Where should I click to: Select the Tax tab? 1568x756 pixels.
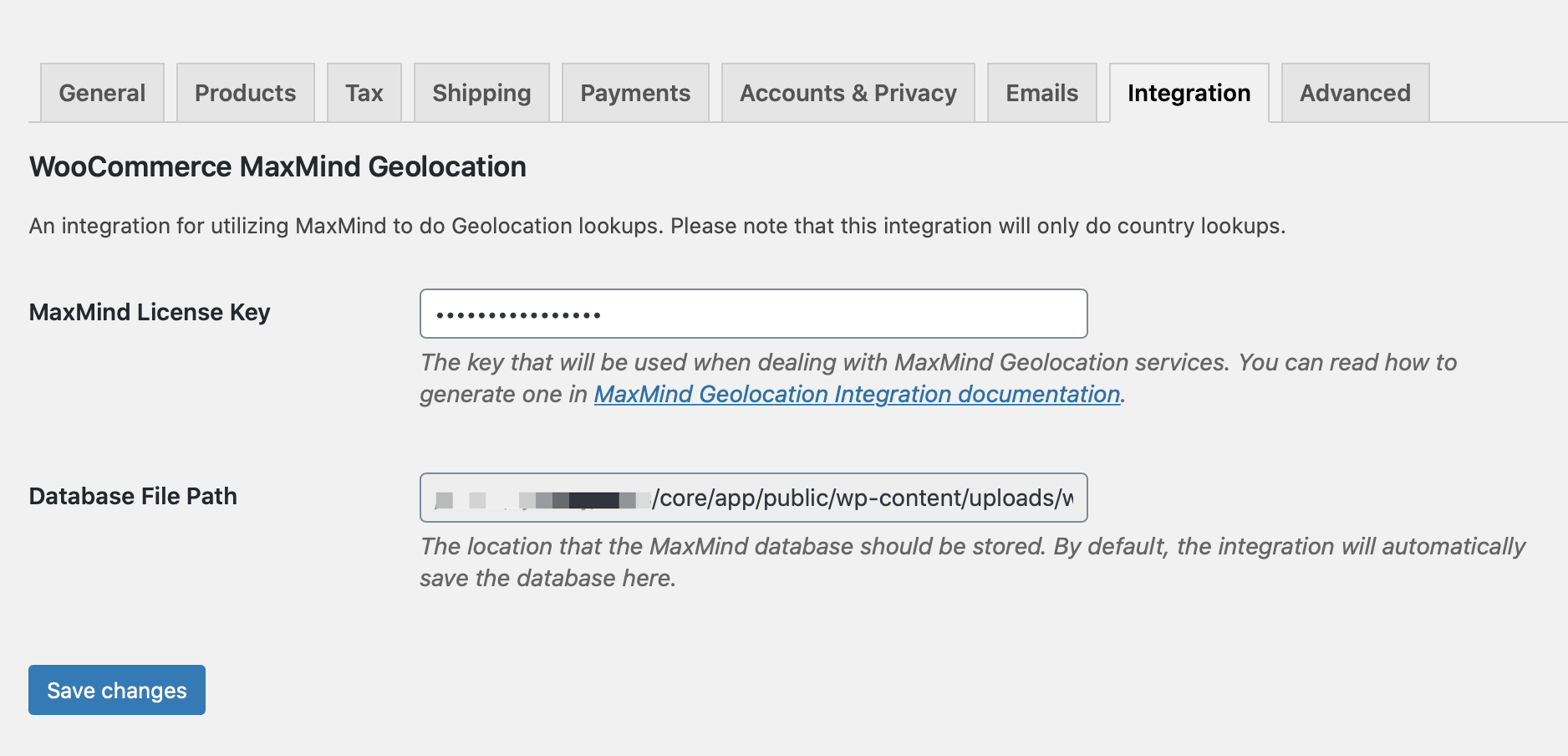[x=364, y=93]
